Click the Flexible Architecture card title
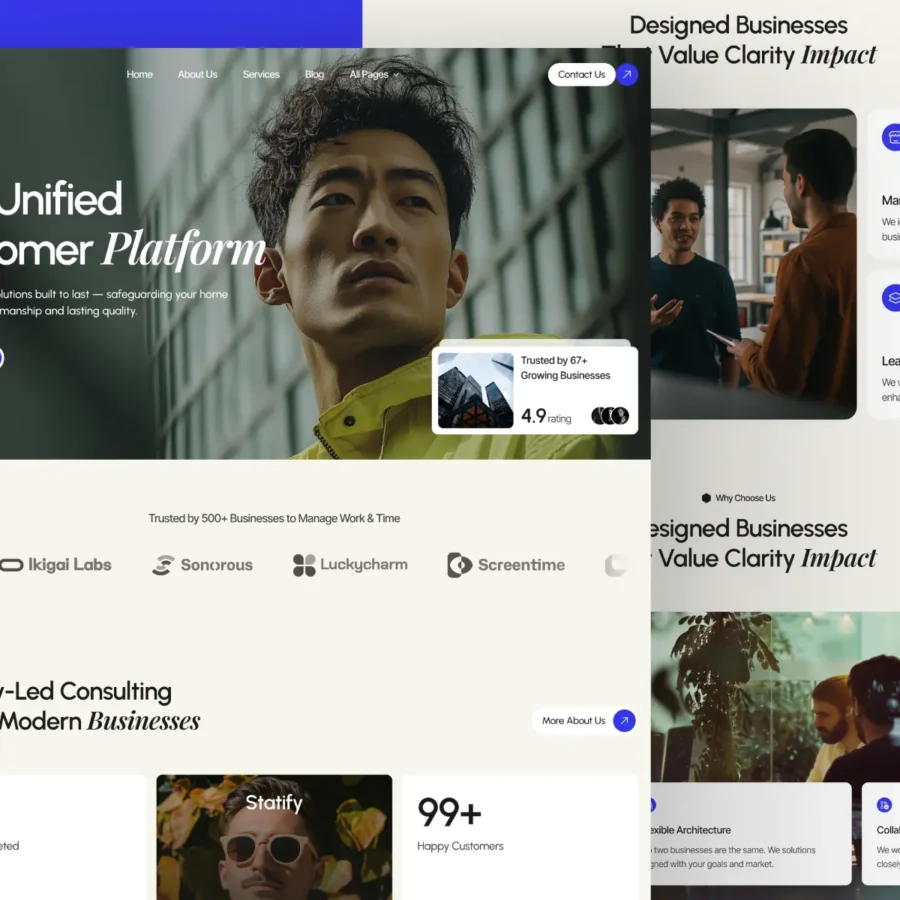The image size is (900, 900). pos(690,830)
